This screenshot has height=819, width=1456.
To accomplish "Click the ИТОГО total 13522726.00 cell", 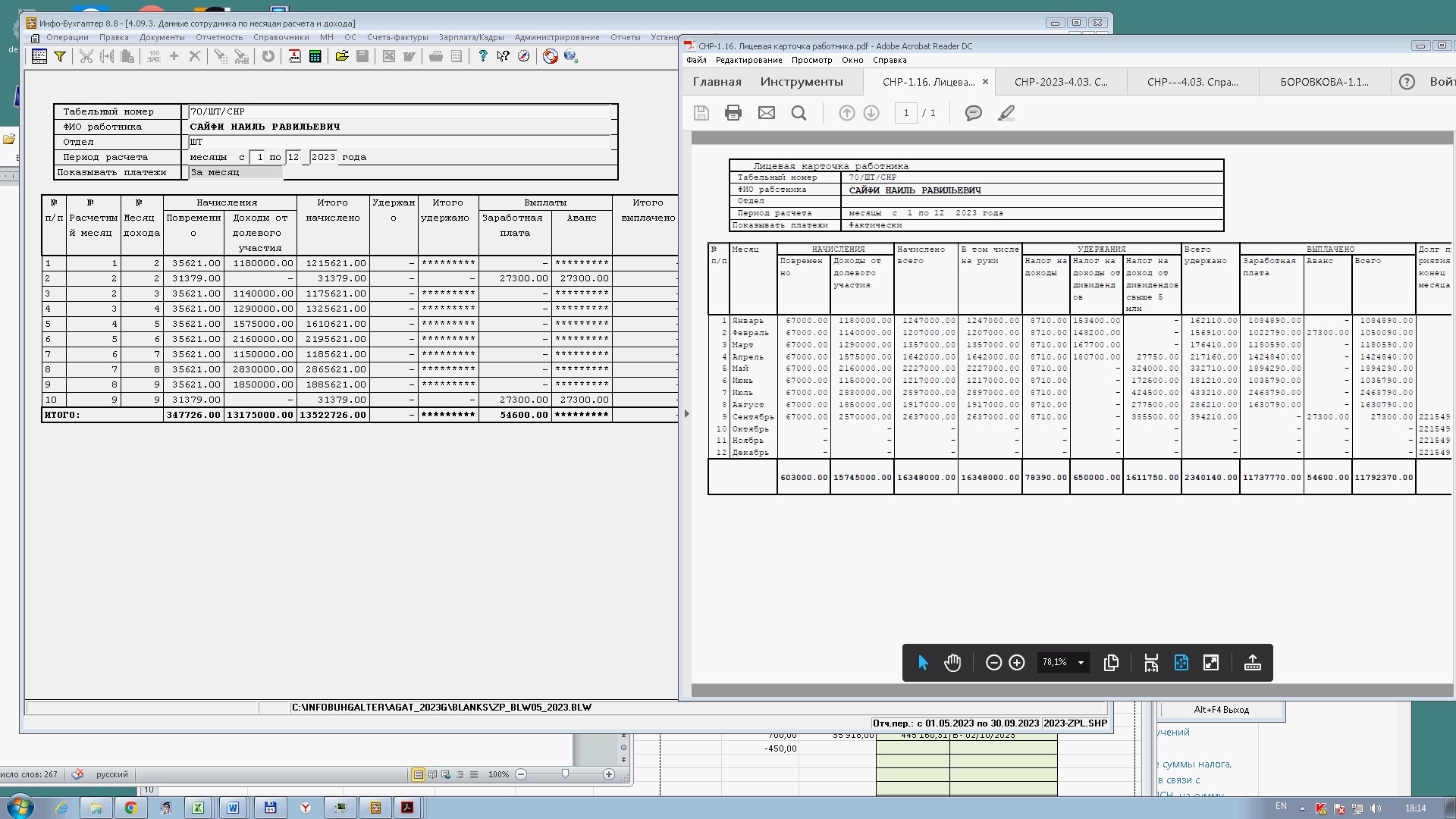I will point(333,415).
